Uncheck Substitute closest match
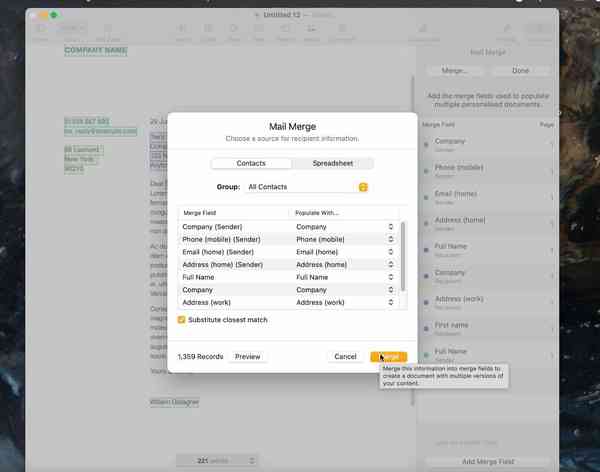Screen dimensions: 600x472 coord(182,320)
